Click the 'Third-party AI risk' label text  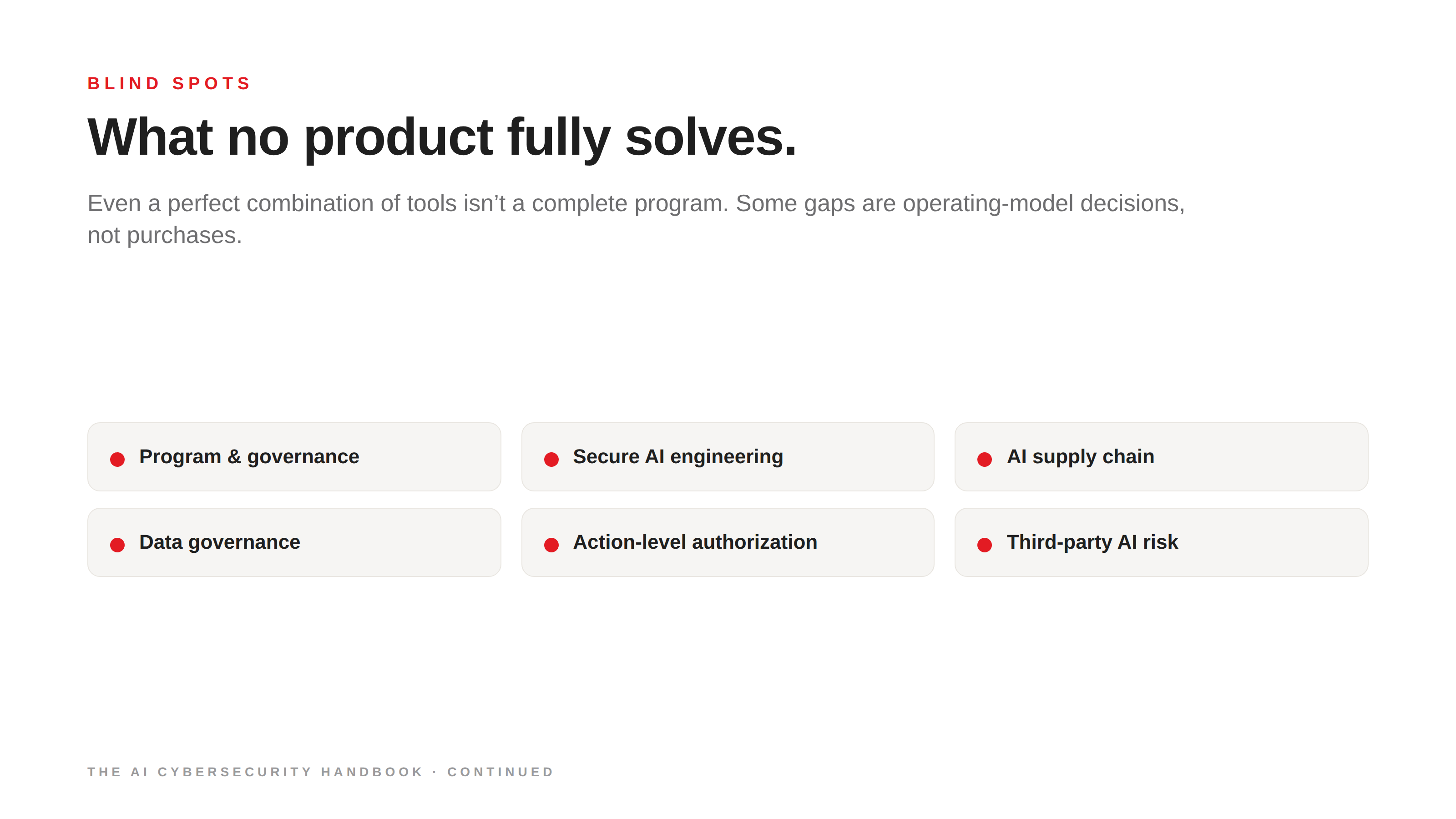pos(1092,542)
